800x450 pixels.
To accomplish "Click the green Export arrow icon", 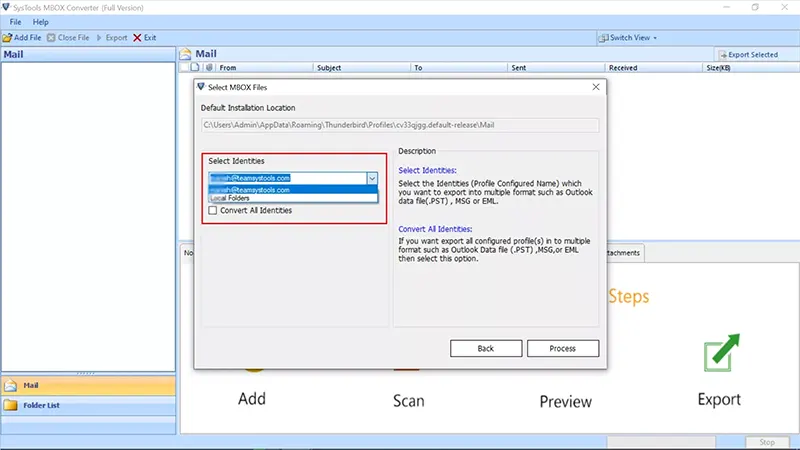I will coord(721,353).
